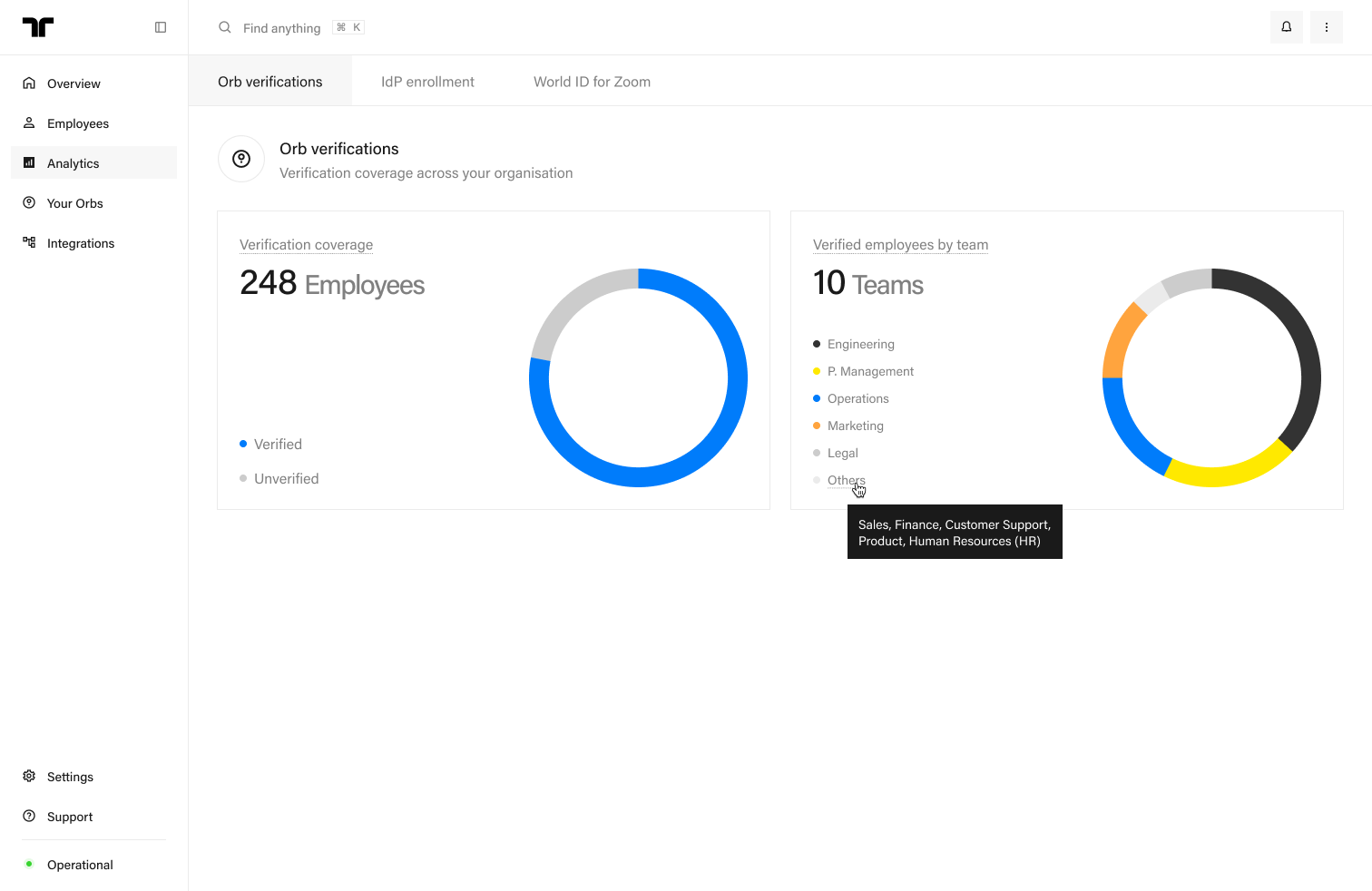Click the Orb verifications header icon
Screen dimensions: 1372x891
pyautogui.click(x=241, y=159)
